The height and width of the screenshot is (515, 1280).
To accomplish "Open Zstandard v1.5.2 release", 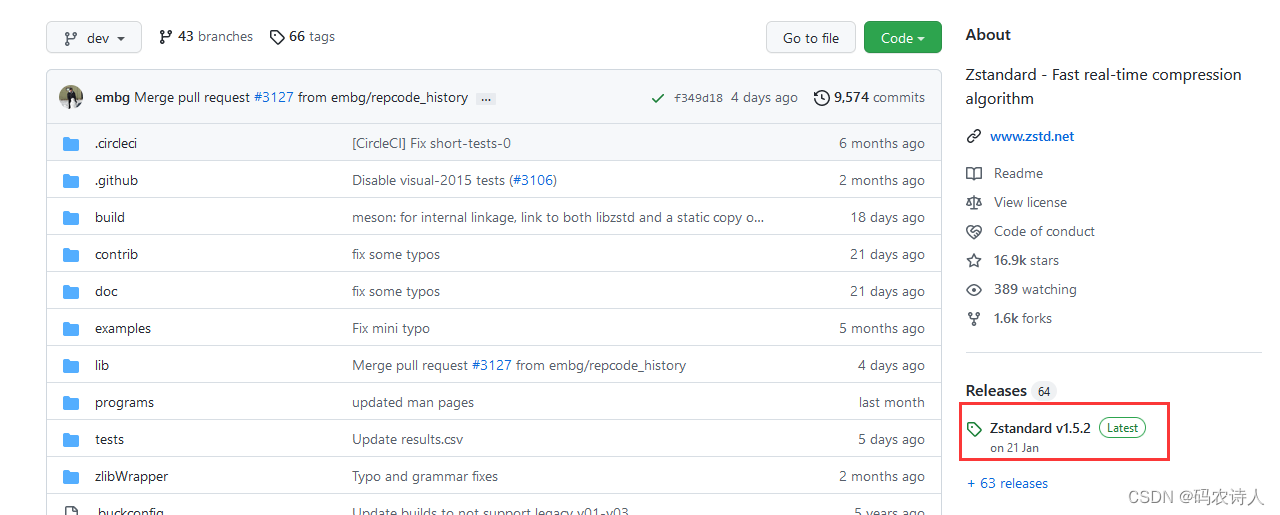I will coord(1040,428).
